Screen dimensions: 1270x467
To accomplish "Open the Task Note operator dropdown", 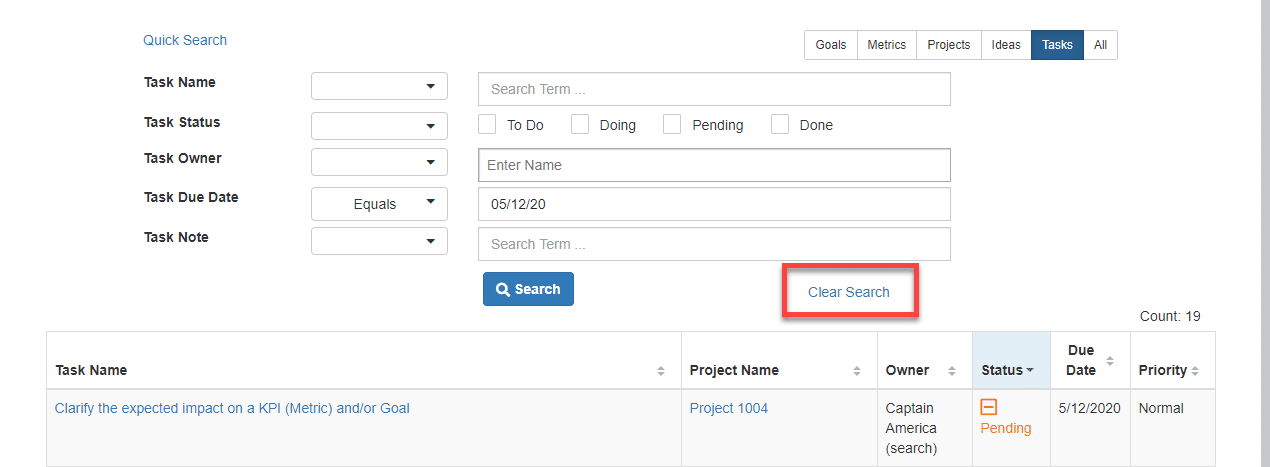I will tap(379, 241).
